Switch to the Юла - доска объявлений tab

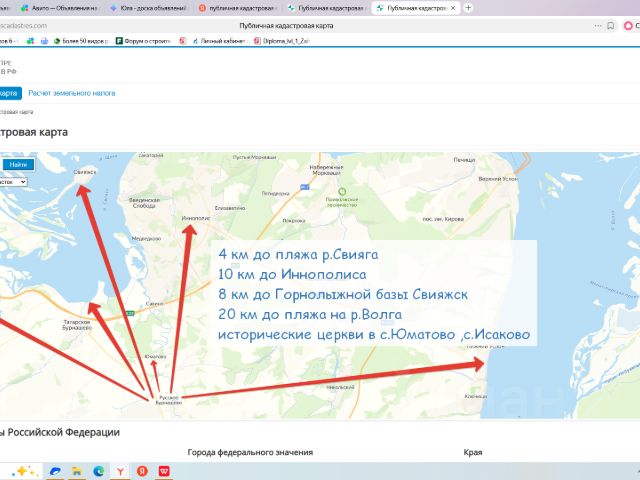[149, 8]
